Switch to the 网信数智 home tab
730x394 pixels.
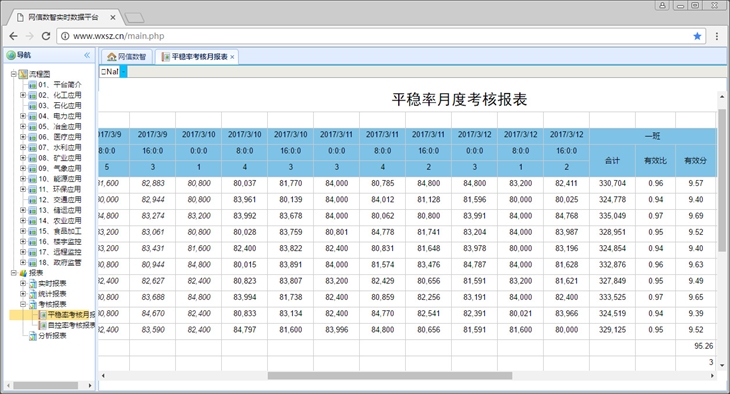click(x=127, y=57)
